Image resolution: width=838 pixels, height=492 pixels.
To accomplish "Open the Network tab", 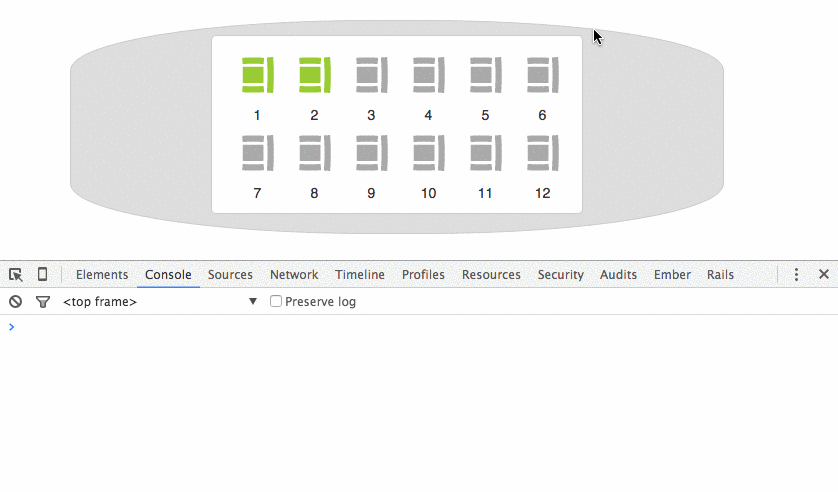I will point(294,274).
